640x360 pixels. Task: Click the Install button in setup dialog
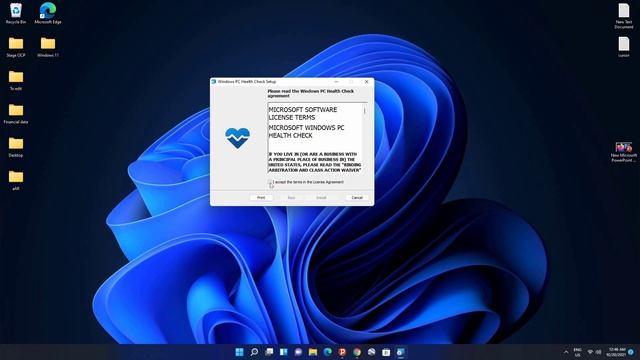[321, 198]
